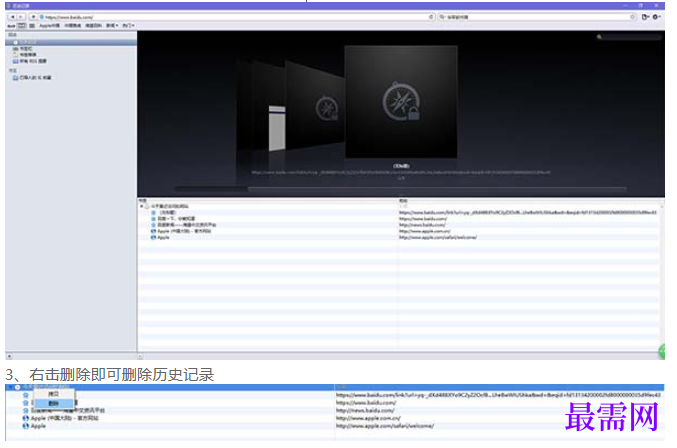The height and width of the screenshot is (448, 677).
Task: Click http://news.baidu.com/ in the lower screenshot
Action: click(365, 410)
